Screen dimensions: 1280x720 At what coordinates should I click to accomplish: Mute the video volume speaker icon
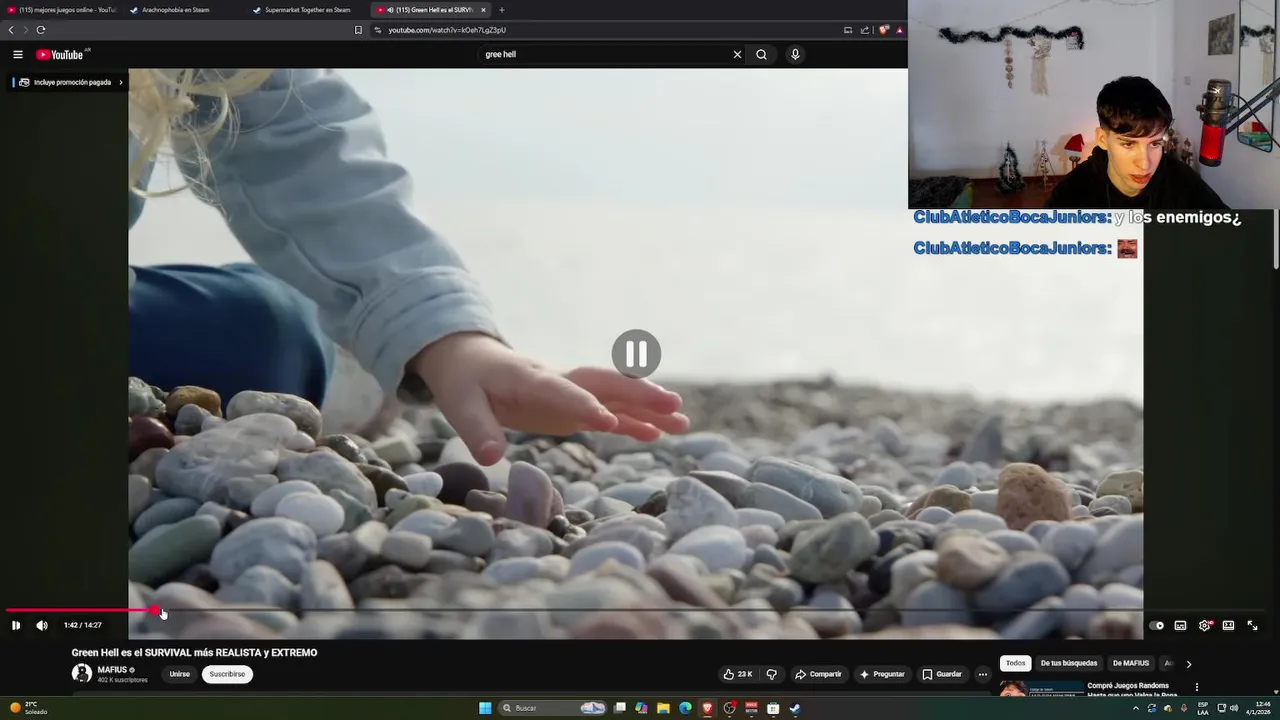42,625
